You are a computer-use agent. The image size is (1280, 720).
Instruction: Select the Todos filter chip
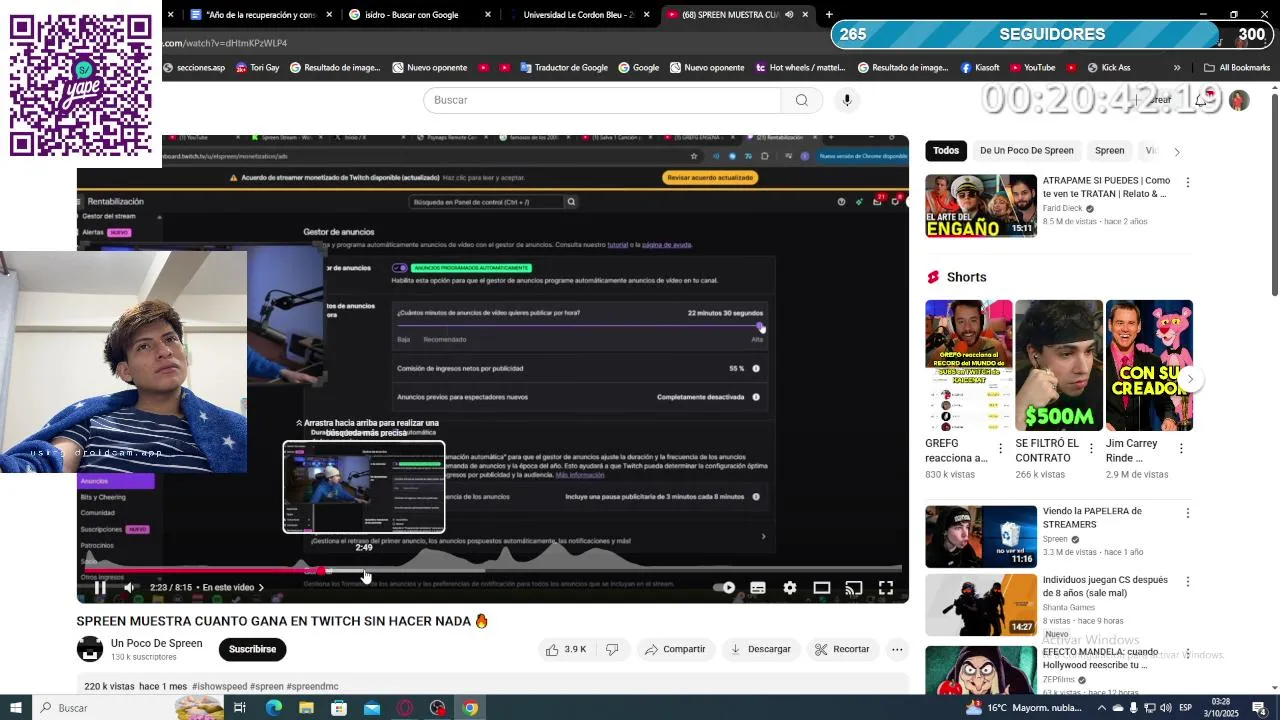946,151
